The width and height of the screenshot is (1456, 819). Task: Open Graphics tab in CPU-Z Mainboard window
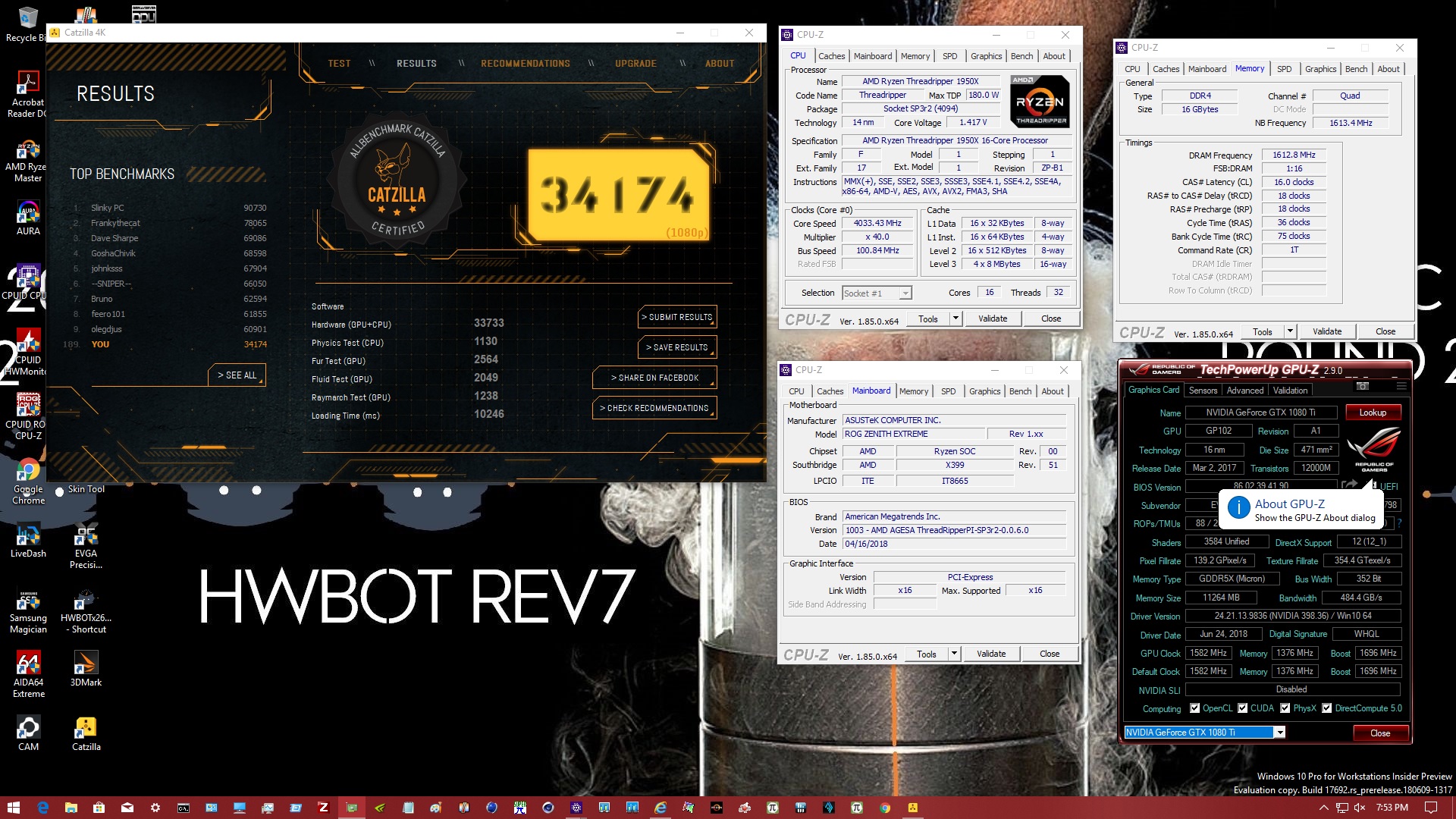pos(984,391)
